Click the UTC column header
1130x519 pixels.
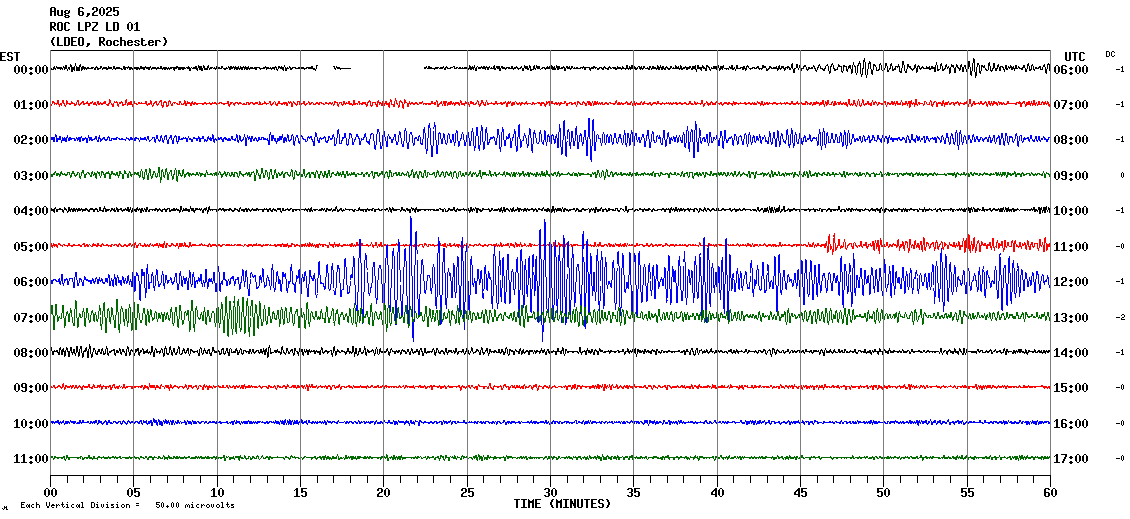1074,56
